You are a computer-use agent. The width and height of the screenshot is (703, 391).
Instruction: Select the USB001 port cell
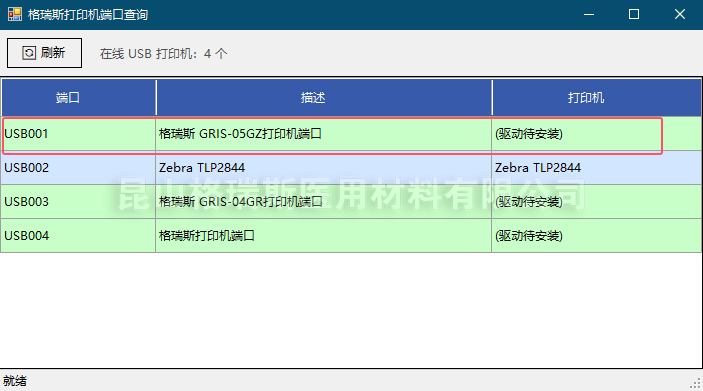point(78,134)
